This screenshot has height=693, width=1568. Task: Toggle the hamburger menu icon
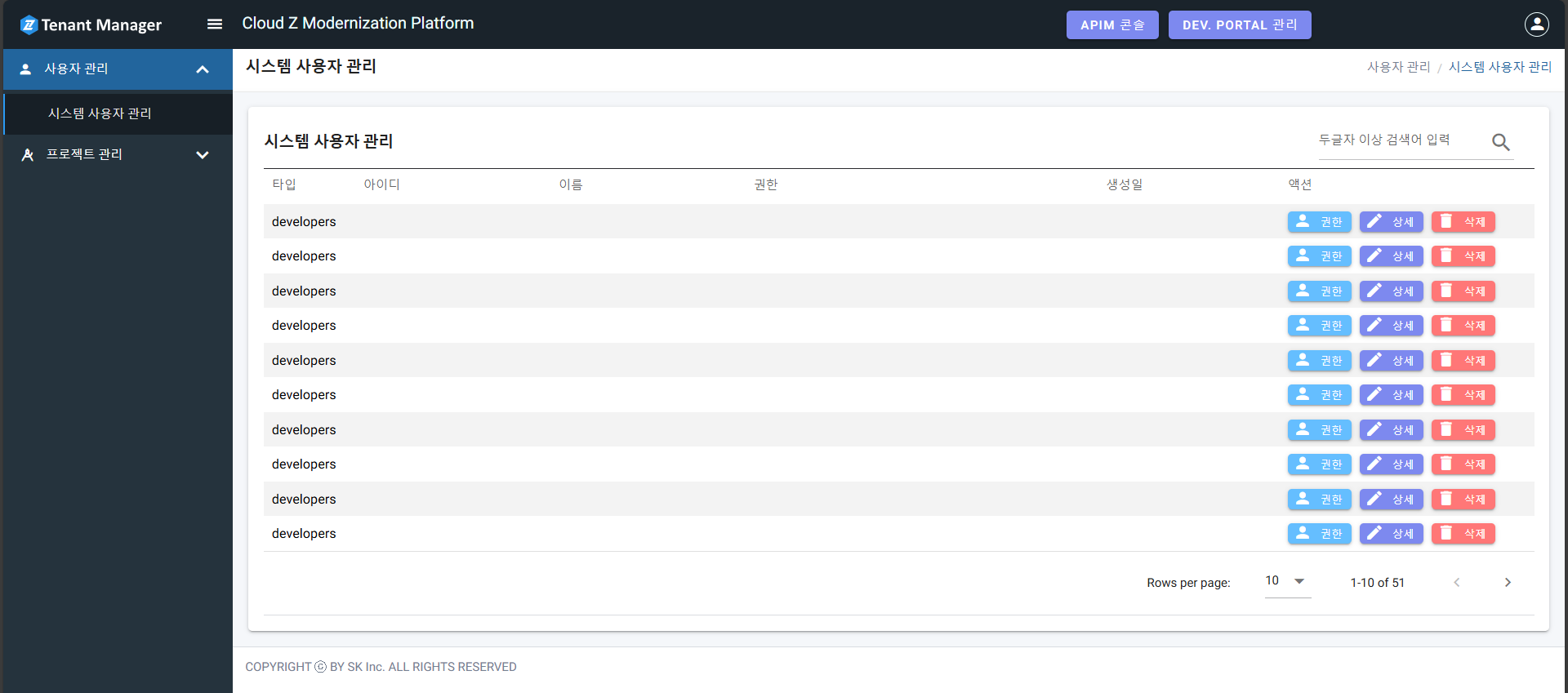point(215,24)
